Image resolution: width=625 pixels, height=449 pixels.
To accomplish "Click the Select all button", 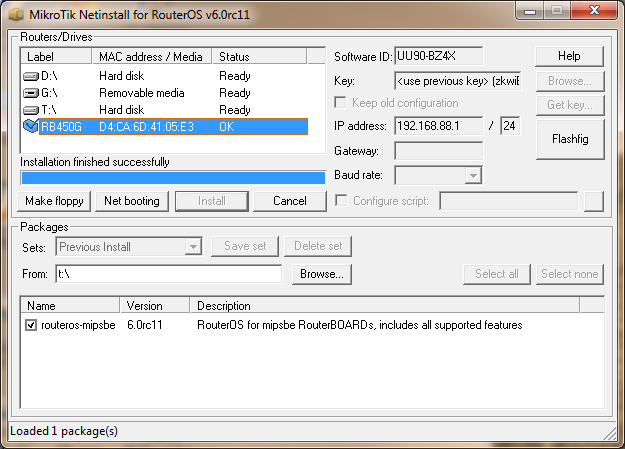I will (497, 274).
